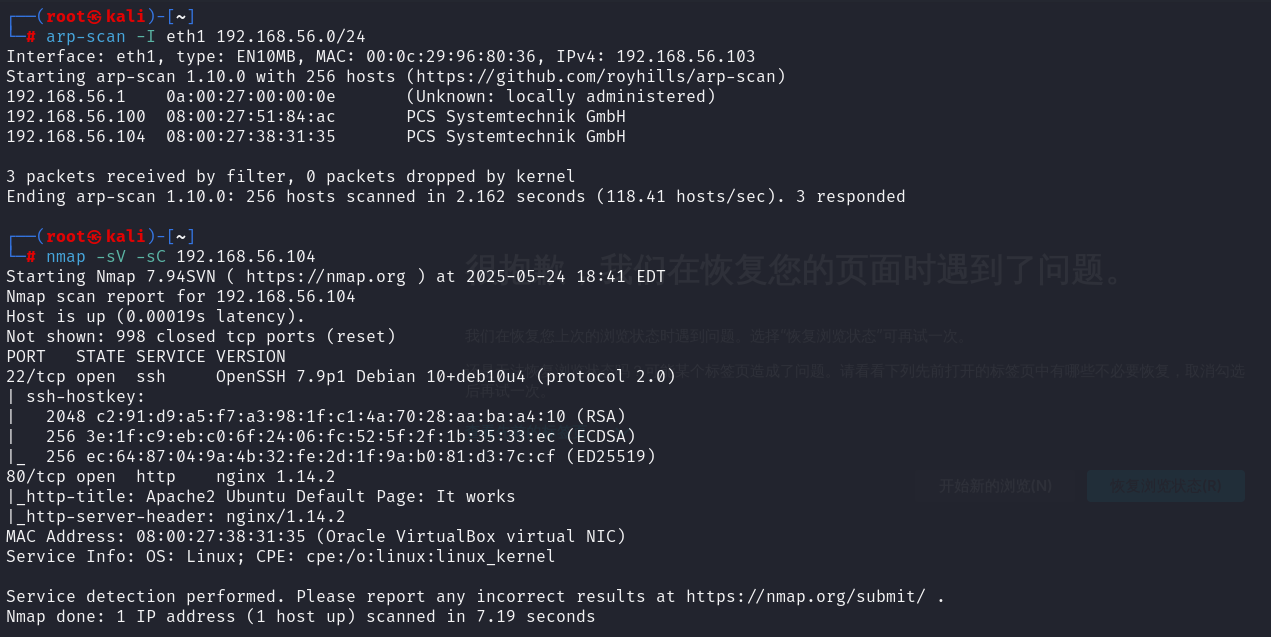Click the 22/tcp open ssh line
This screenshot has height=637, width=1271.
pyautogui.click(x=341, y=376)
